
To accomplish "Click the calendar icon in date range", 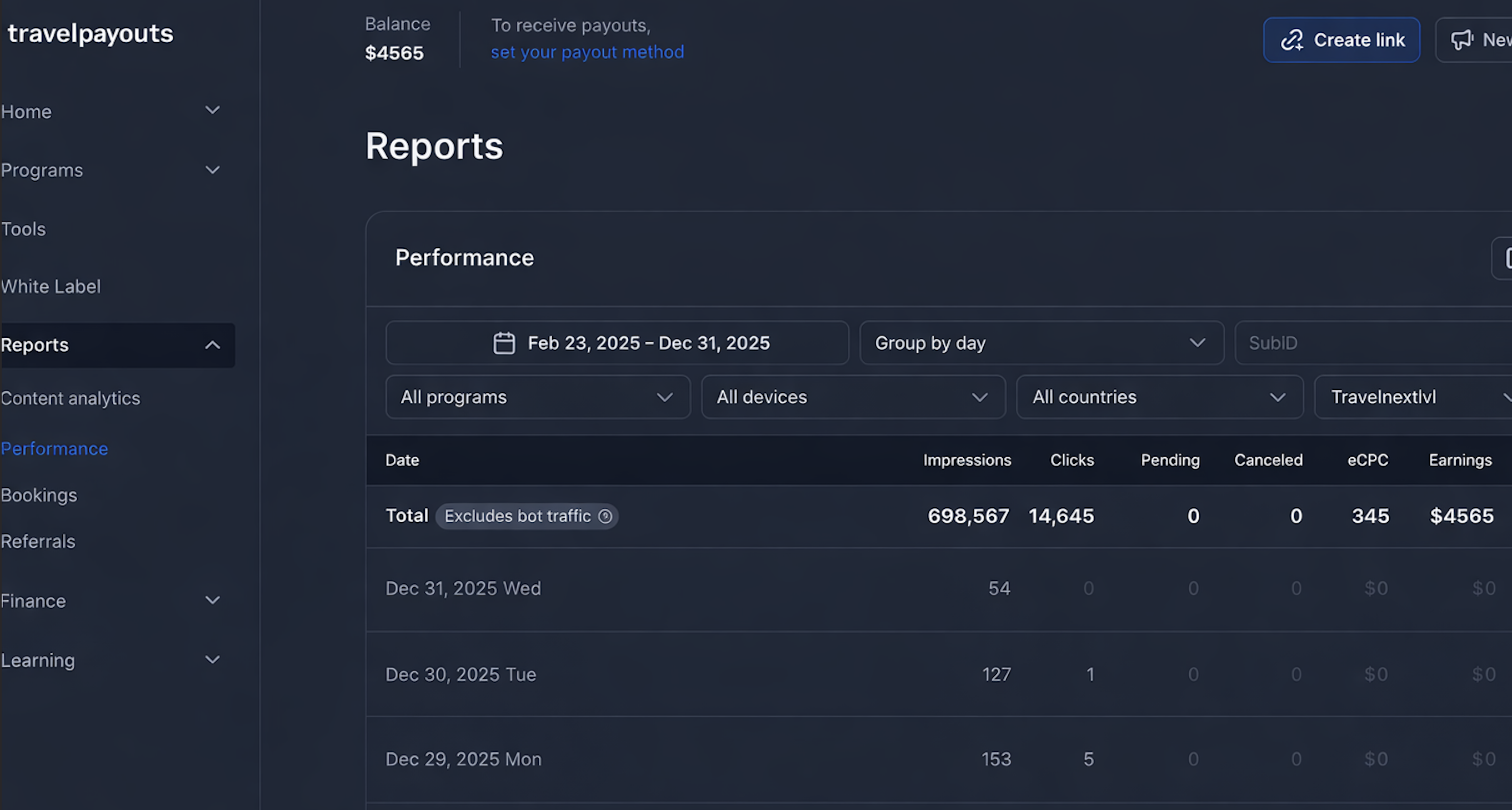I will click(x=504, y=343).
